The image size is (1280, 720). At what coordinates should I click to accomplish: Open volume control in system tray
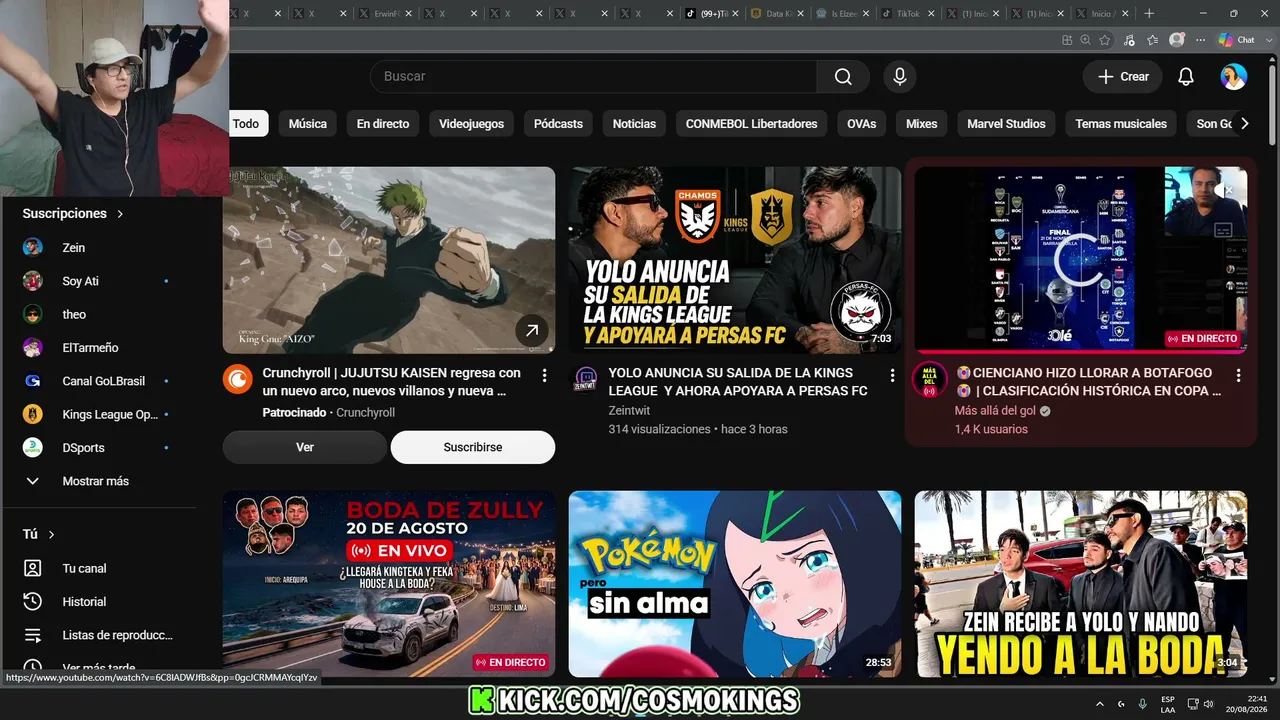click(x=1209, y=704)
